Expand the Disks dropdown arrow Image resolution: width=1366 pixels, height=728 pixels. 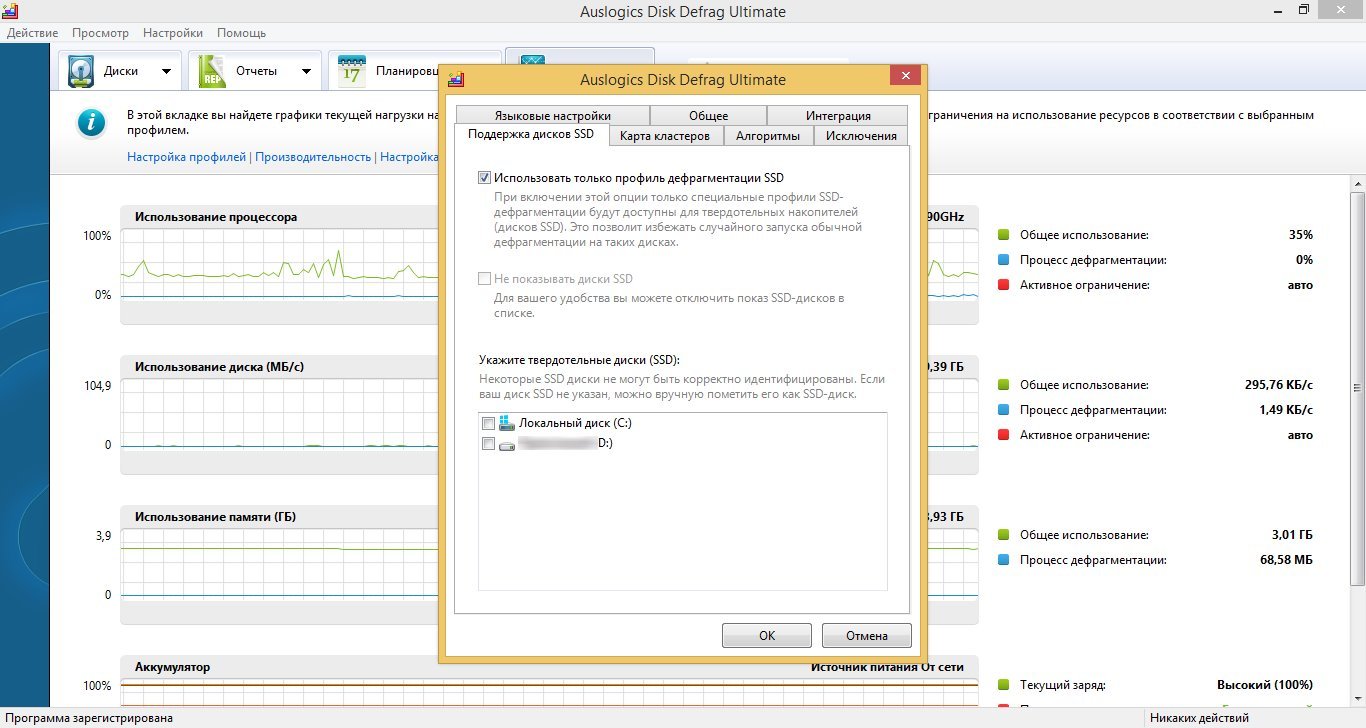coord(166,72)
